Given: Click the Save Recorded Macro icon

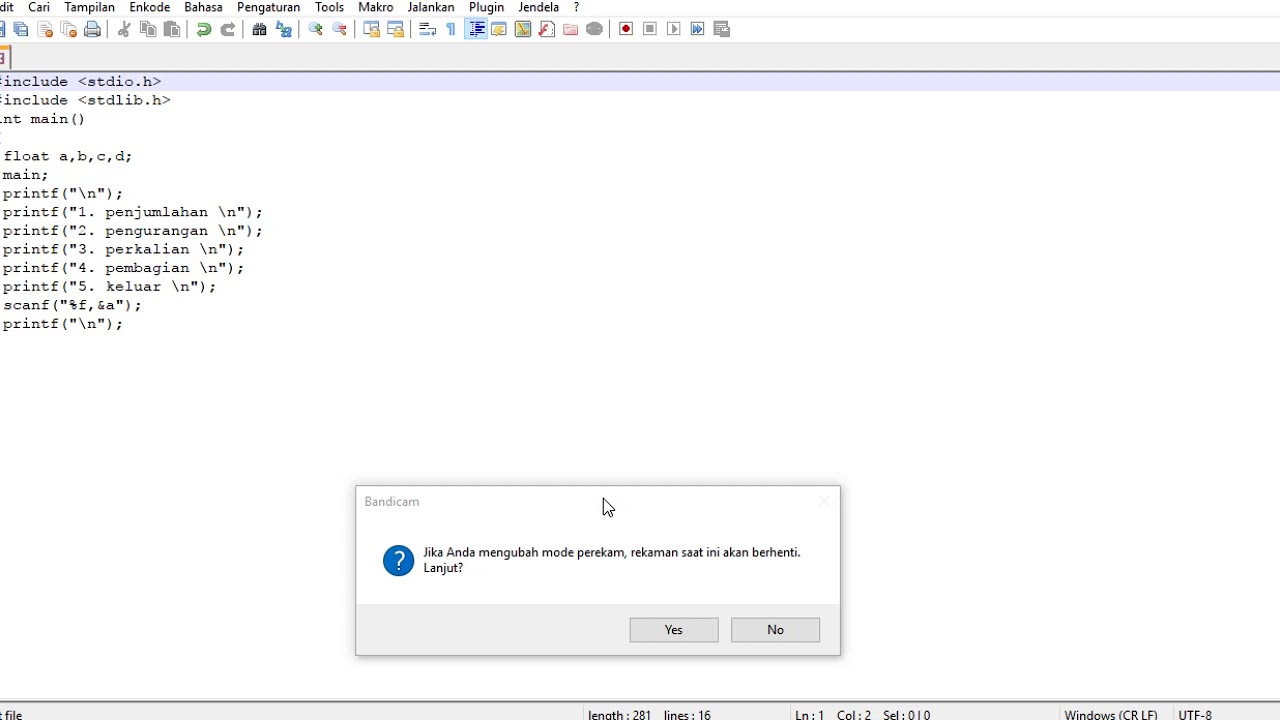Looking at the screenshot, I should coord(722,29).
